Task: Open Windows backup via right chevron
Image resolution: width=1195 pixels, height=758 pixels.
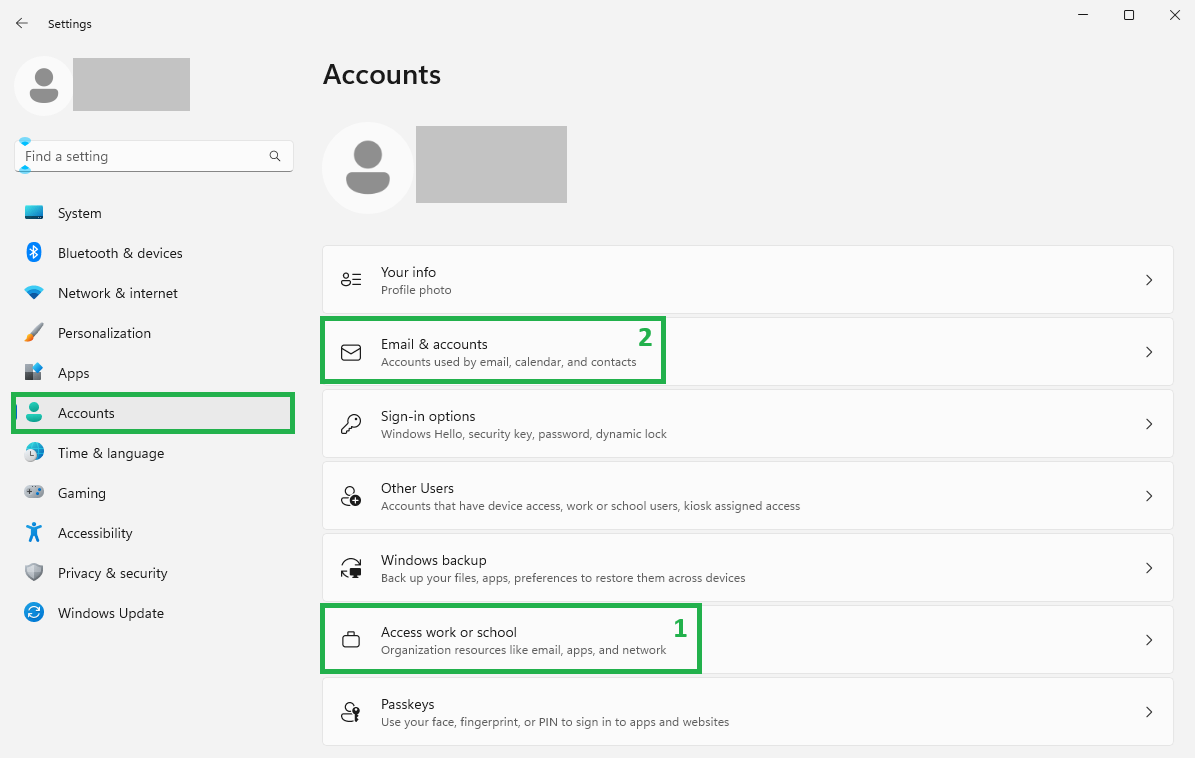Action: pos(1149,568)
